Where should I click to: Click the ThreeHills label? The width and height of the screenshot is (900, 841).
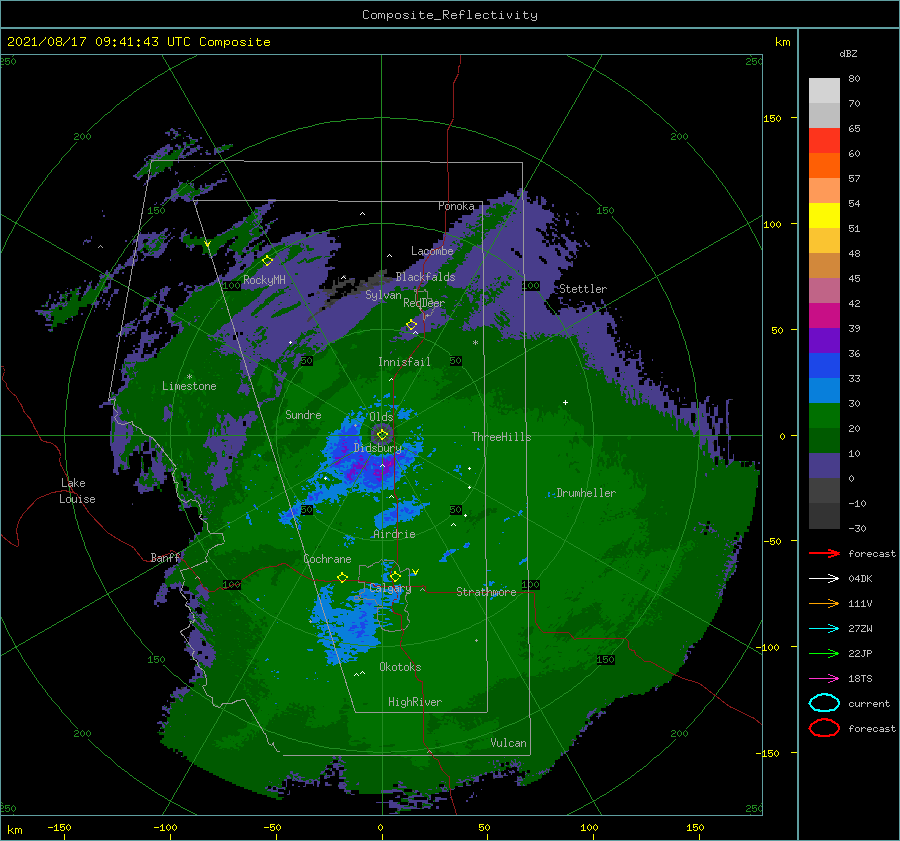coord(502,437)
